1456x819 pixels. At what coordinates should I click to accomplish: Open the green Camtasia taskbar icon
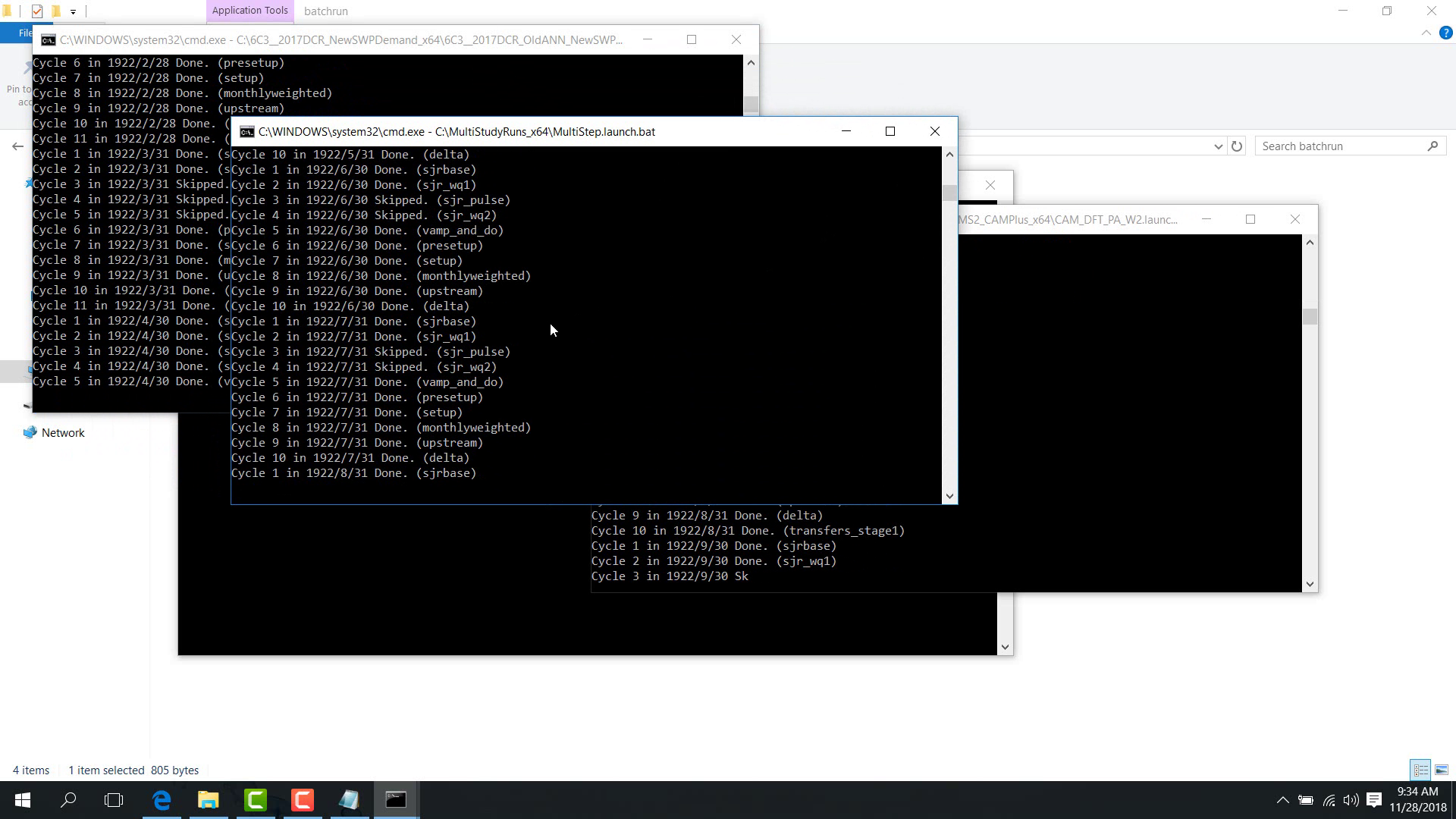(x=256, y=800)
